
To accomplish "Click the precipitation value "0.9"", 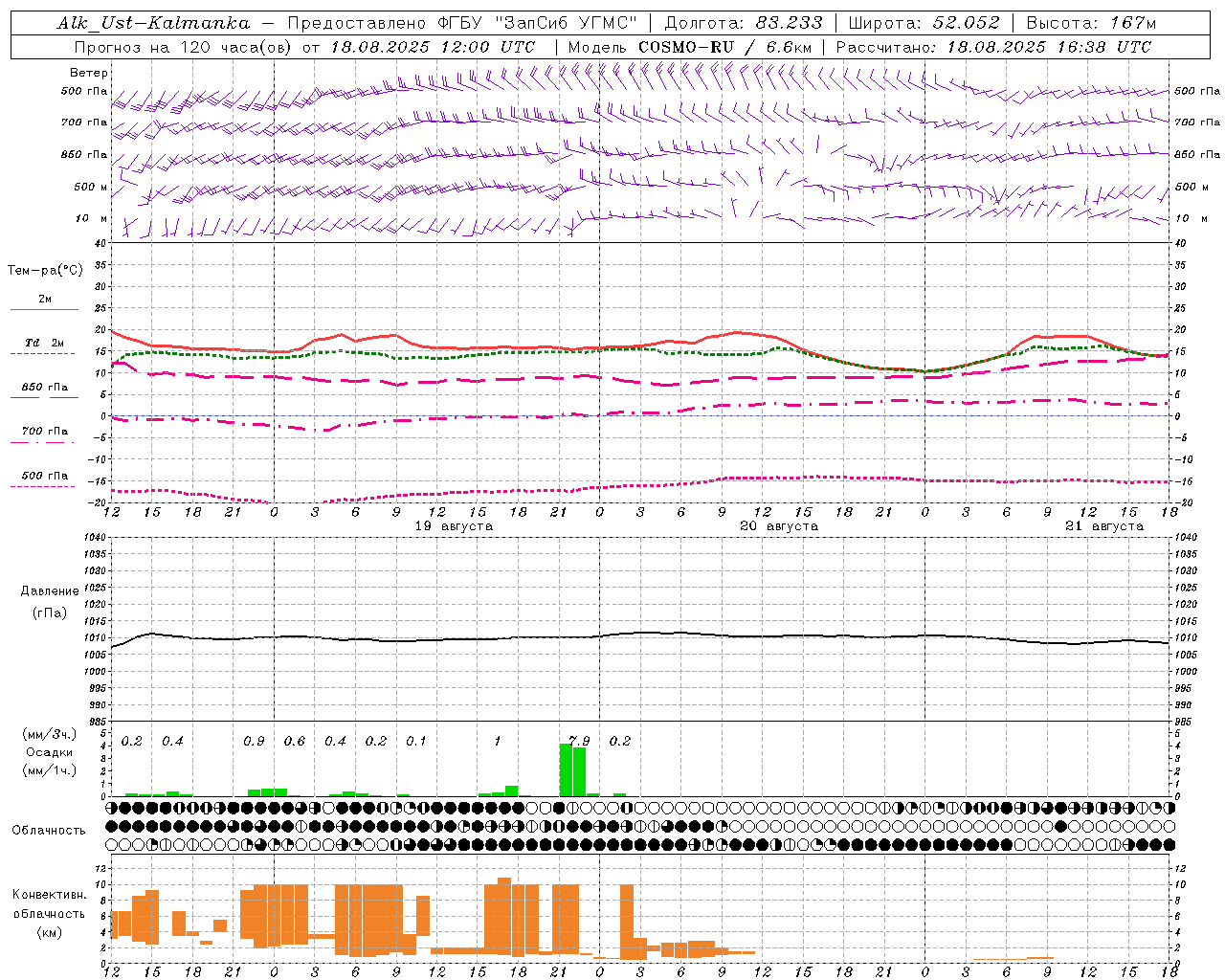I will pyautogui.click(x=254, y=742).
